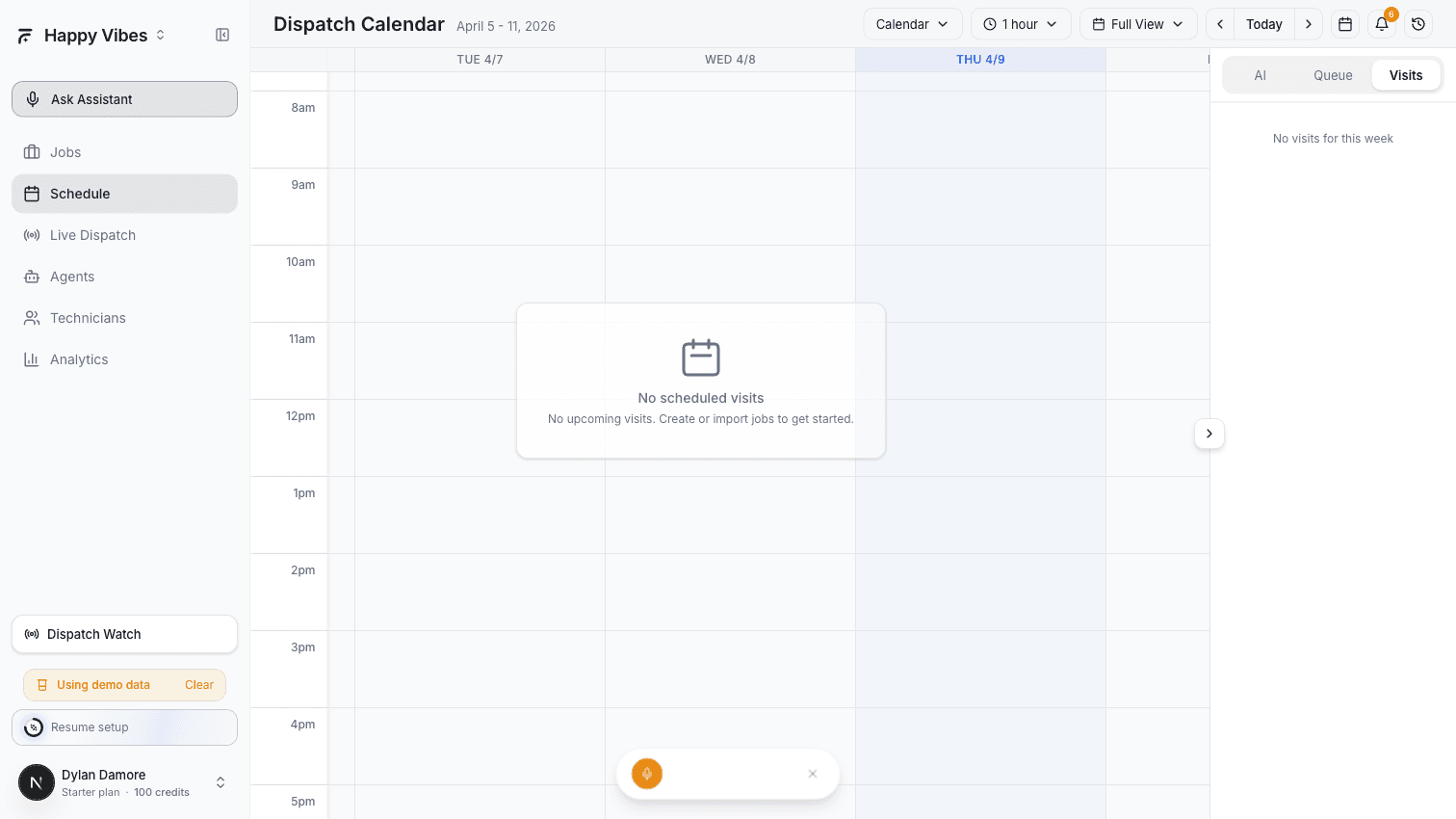Jump to Today on the calendar
The image size is (1456, 819).
[1264, 23]
